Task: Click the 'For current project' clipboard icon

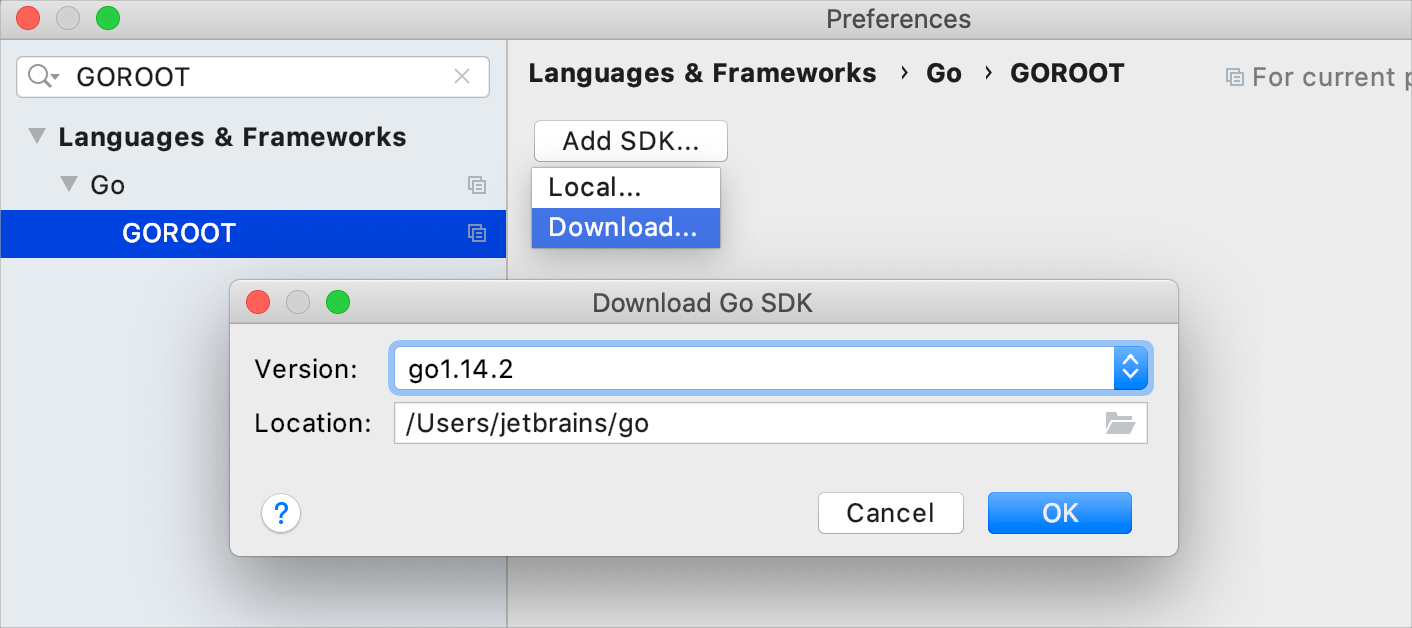Action: (1234, 76)
